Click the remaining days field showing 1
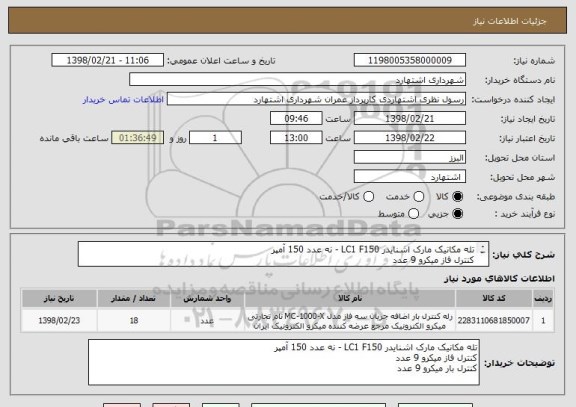 click(215, 138)
